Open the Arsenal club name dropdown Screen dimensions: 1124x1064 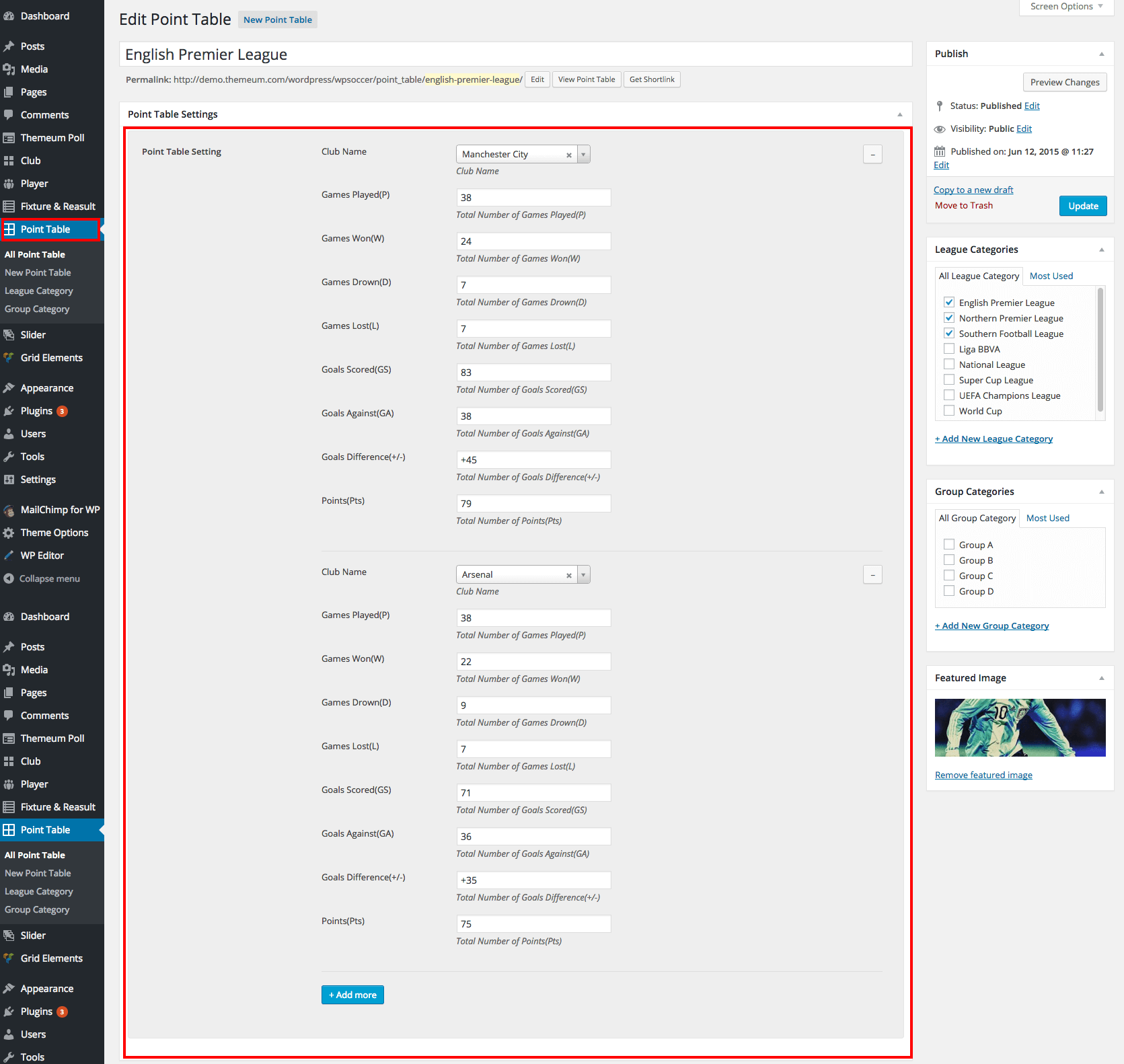583,575
